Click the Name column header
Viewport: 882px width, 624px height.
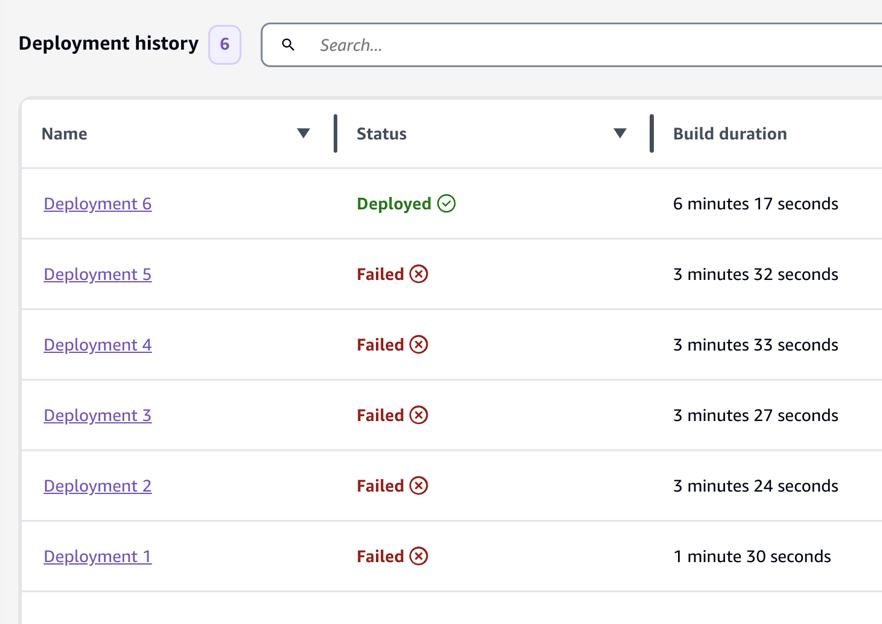[x=64, y=133]
